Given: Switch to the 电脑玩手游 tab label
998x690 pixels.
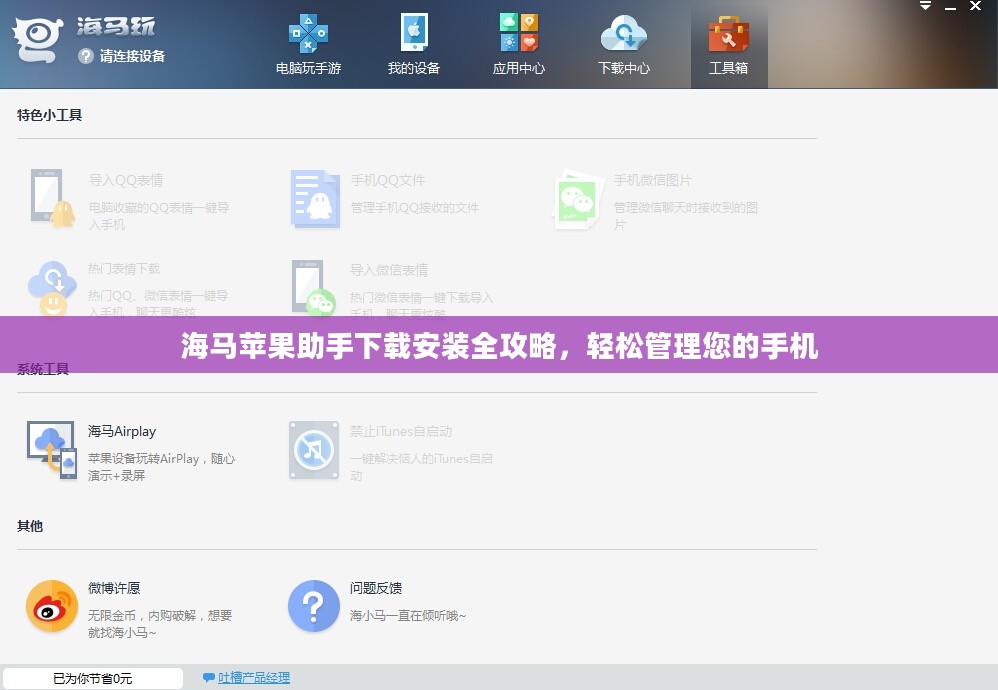Looking at the screenshot, I should [x=309, y=68].
